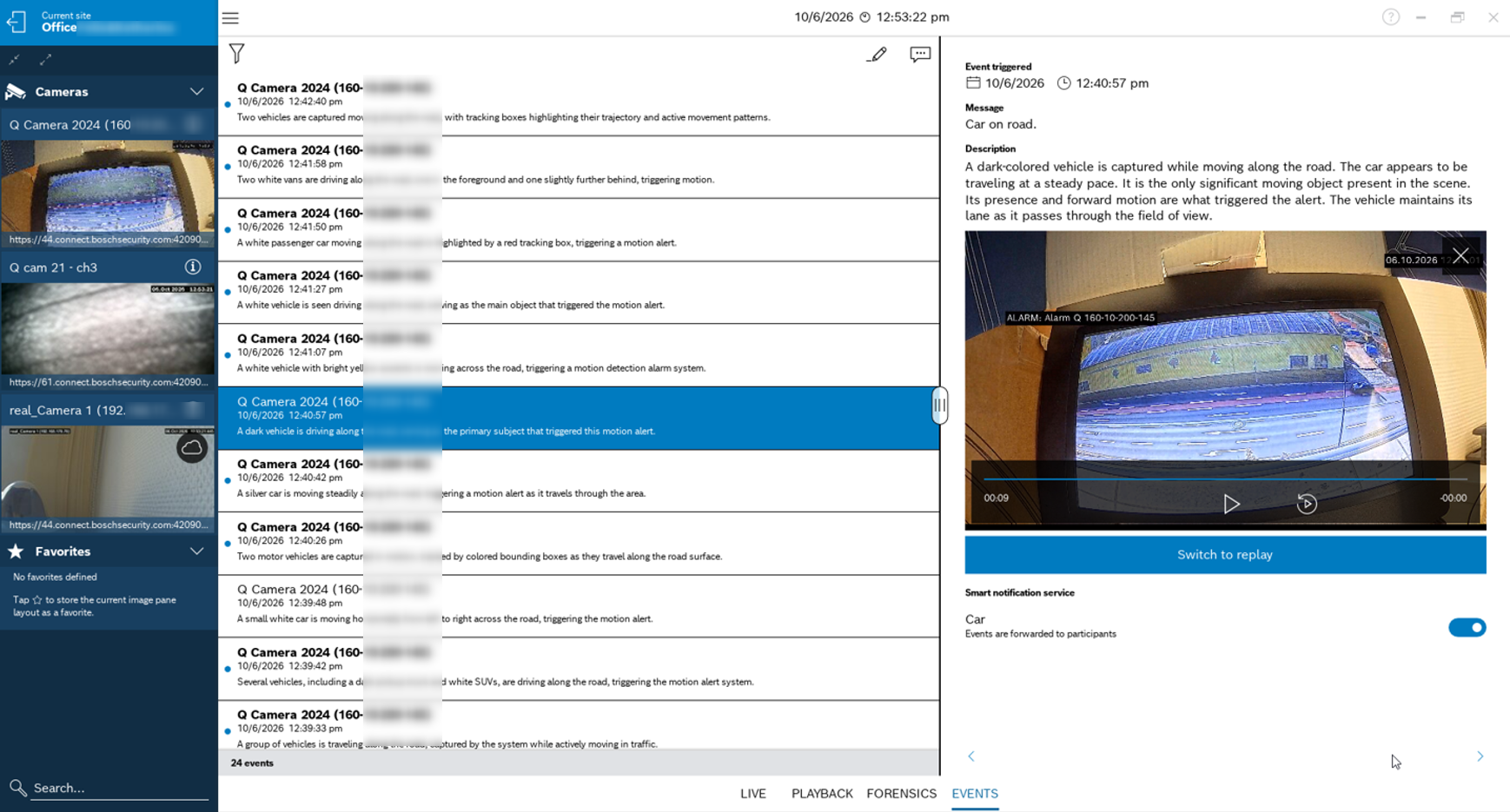Screen dimensions: 1510x812
Task: Open the hamburger menu
Action: [230, 17]
